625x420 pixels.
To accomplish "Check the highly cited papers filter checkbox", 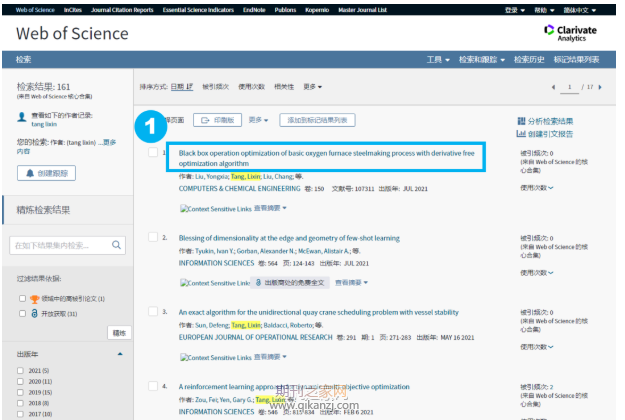I will click(22, 298).
